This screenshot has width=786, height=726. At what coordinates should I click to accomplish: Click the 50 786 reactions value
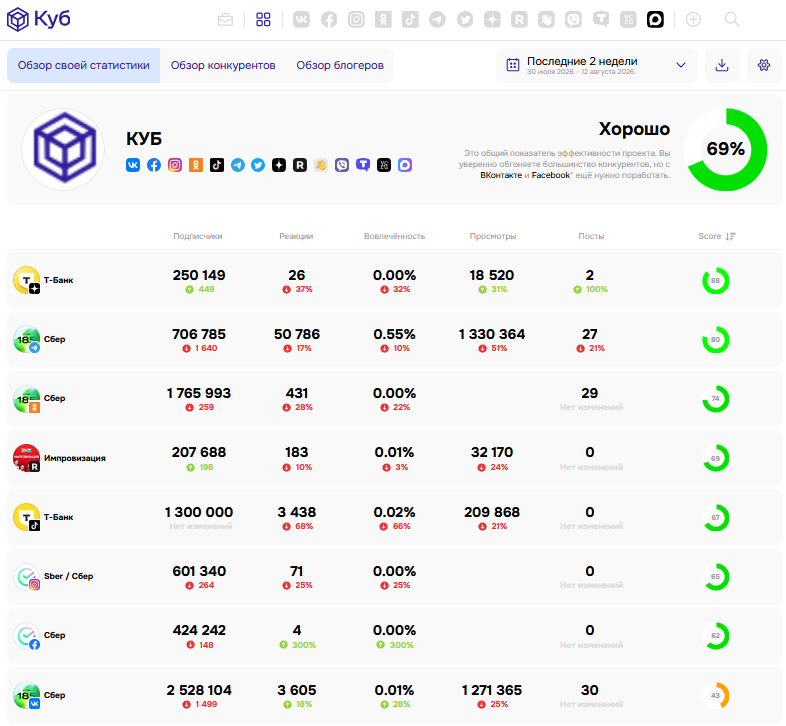click(x=297, y=334)
